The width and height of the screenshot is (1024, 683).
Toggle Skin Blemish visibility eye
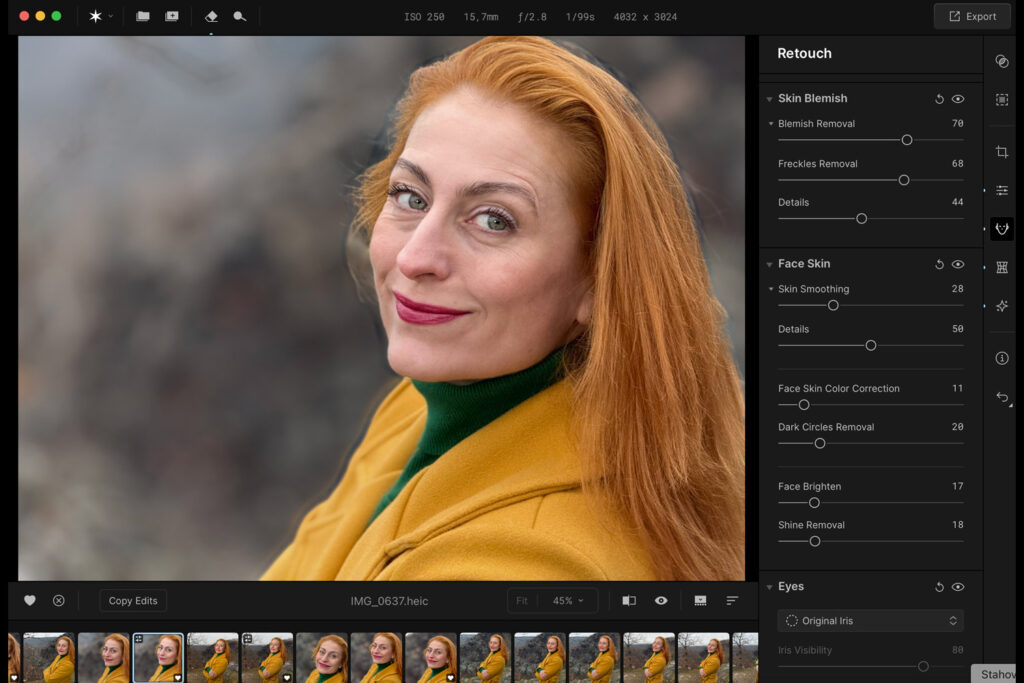tap(958, 99)
